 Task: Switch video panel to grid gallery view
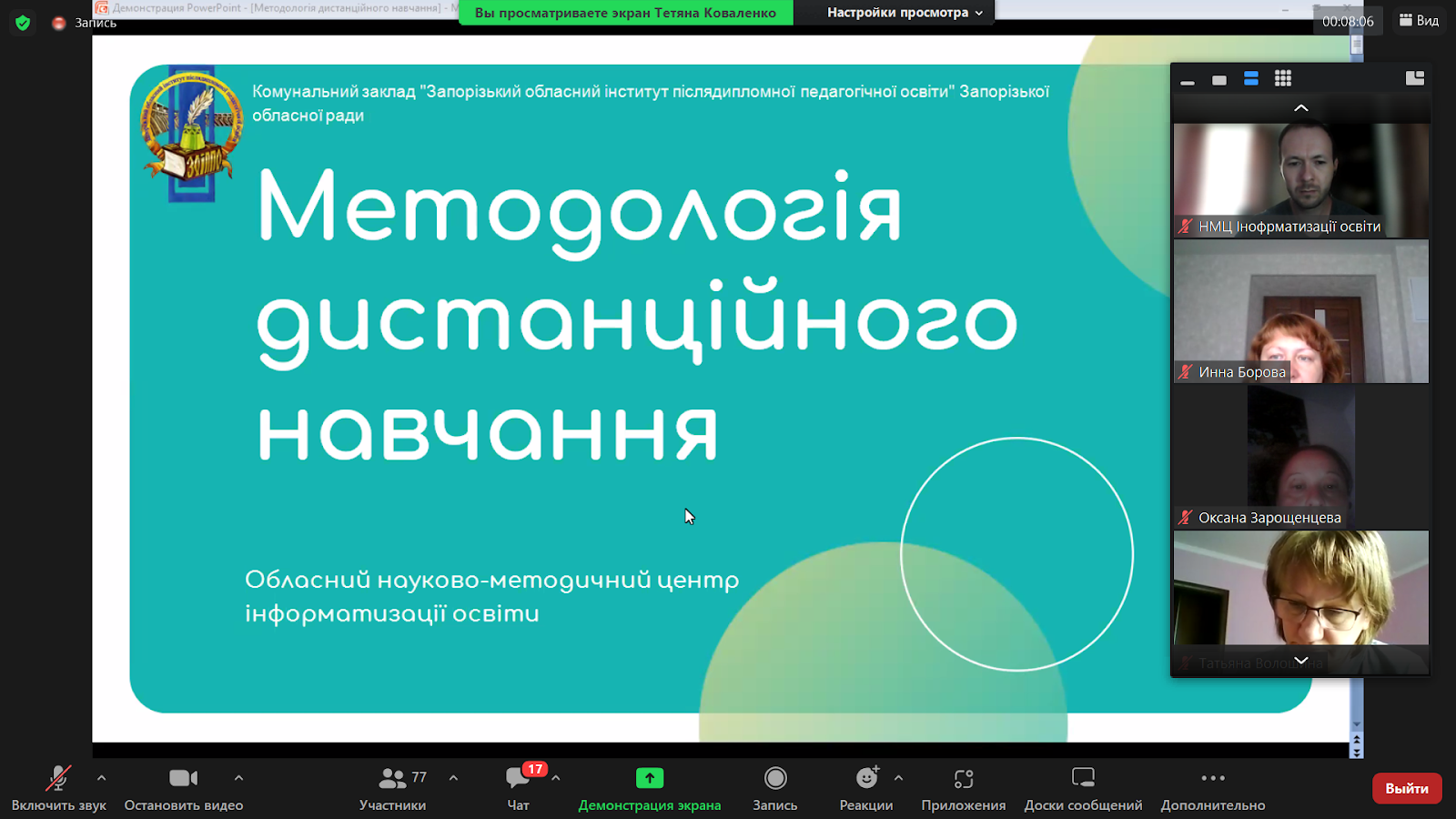click(x=1283, y=79)
